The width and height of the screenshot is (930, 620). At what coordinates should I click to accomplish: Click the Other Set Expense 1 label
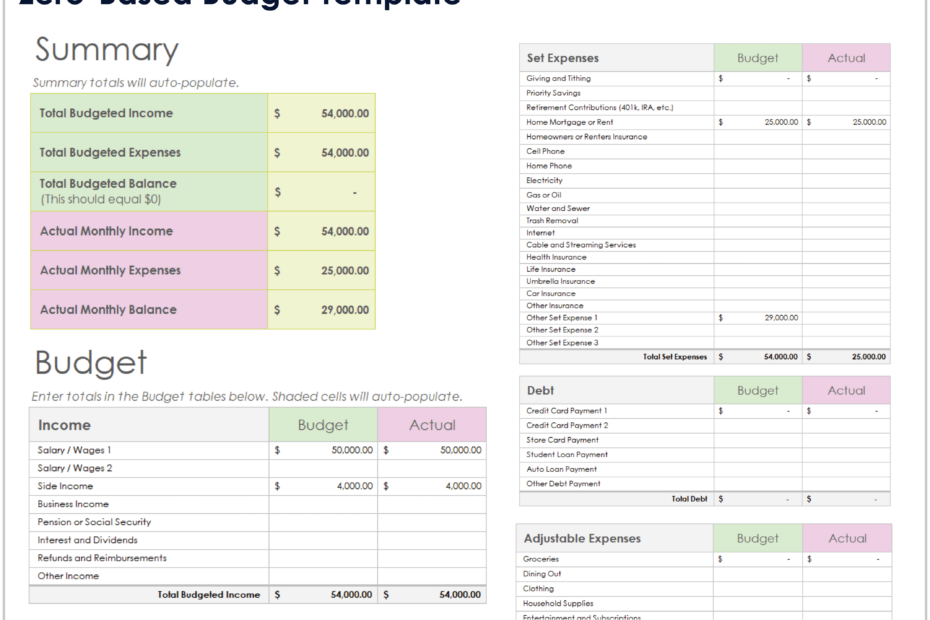(x=562, y=318)
